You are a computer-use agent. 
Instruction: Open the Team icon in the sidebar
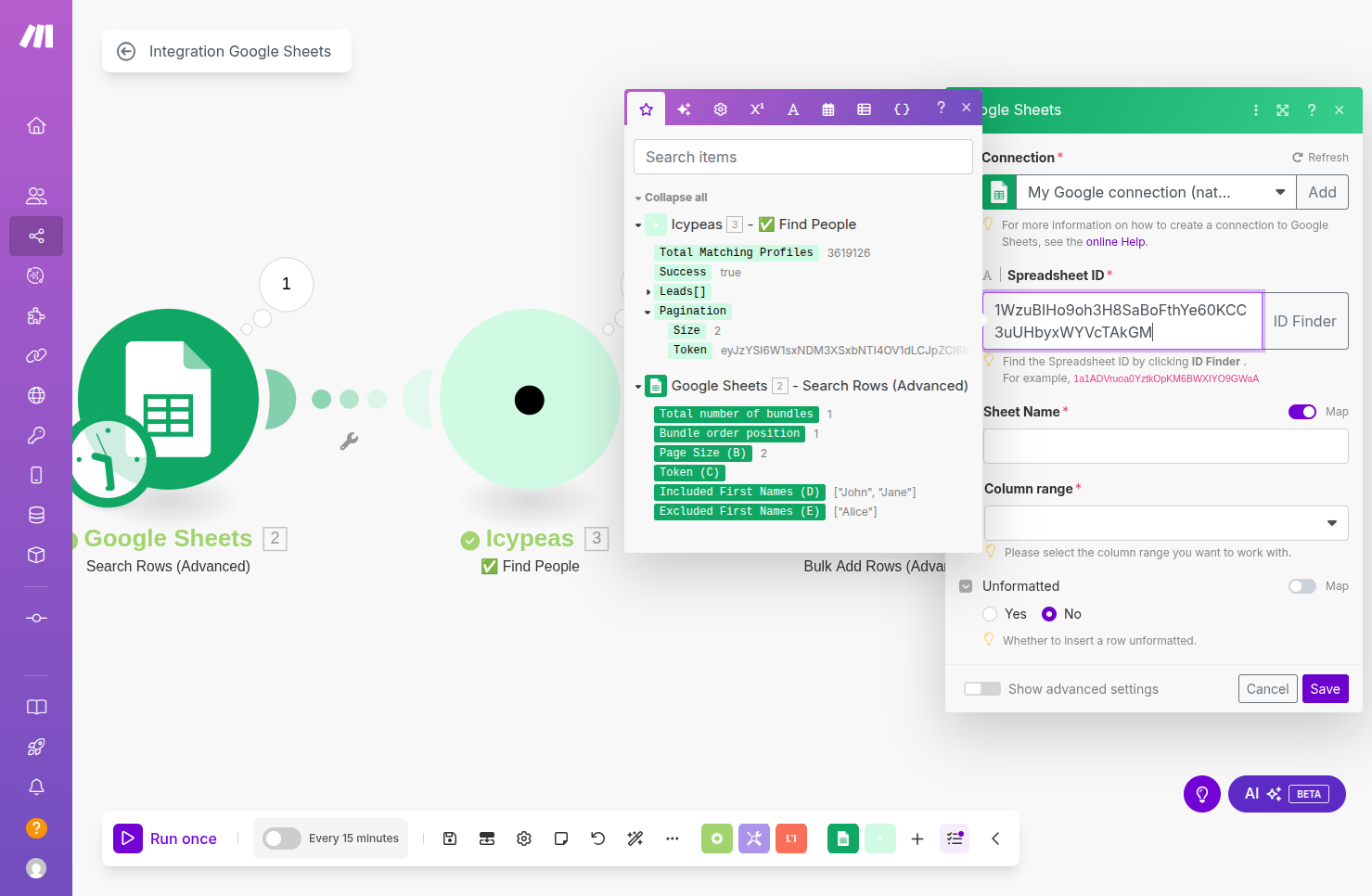coord(36,196)
